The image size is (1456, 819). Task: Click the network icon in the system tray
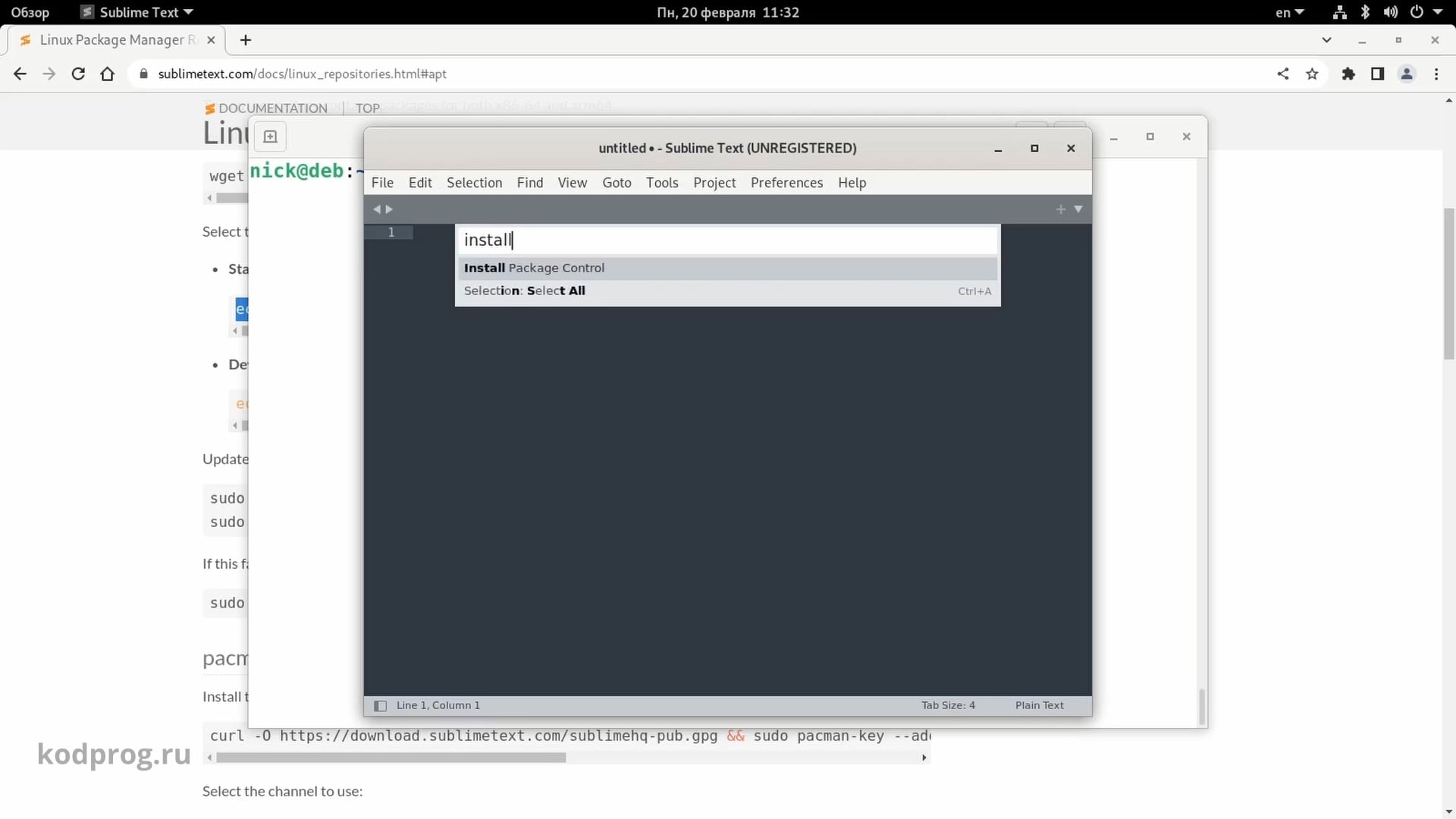1339,12
